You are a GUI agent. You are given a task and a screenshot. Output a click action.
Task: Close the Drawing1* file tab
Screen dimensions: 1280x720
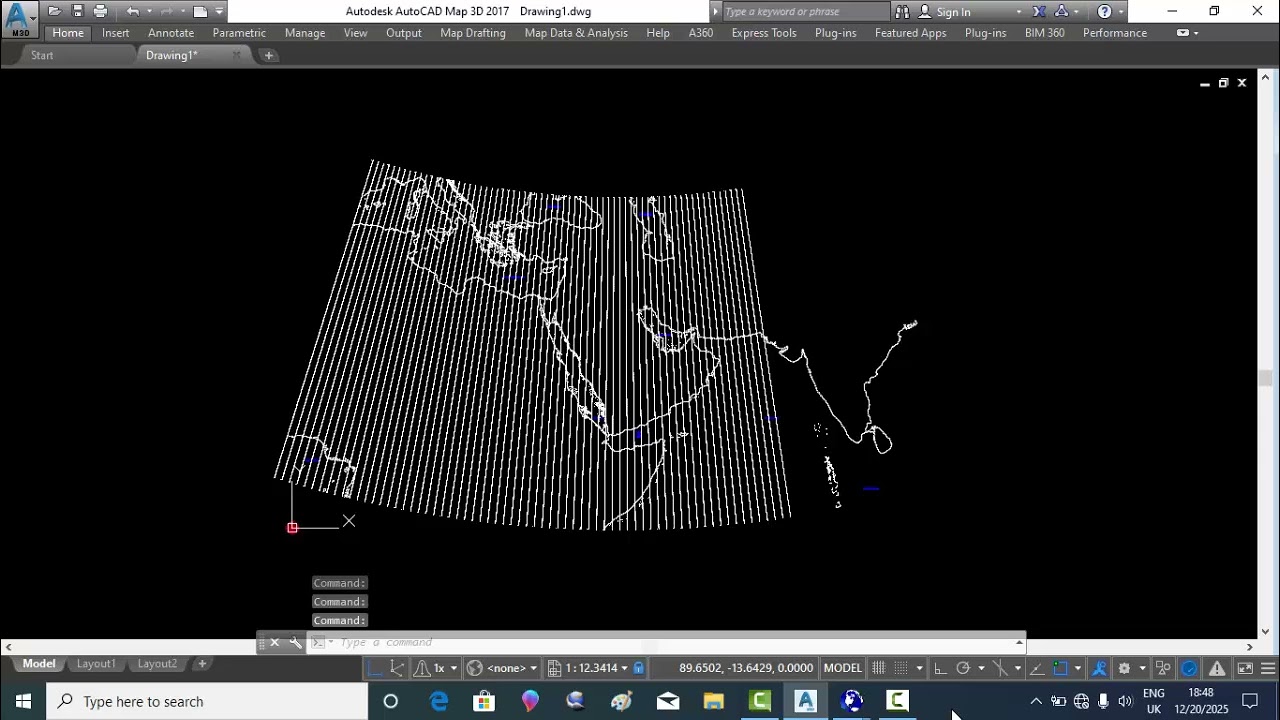coord(237,55)
